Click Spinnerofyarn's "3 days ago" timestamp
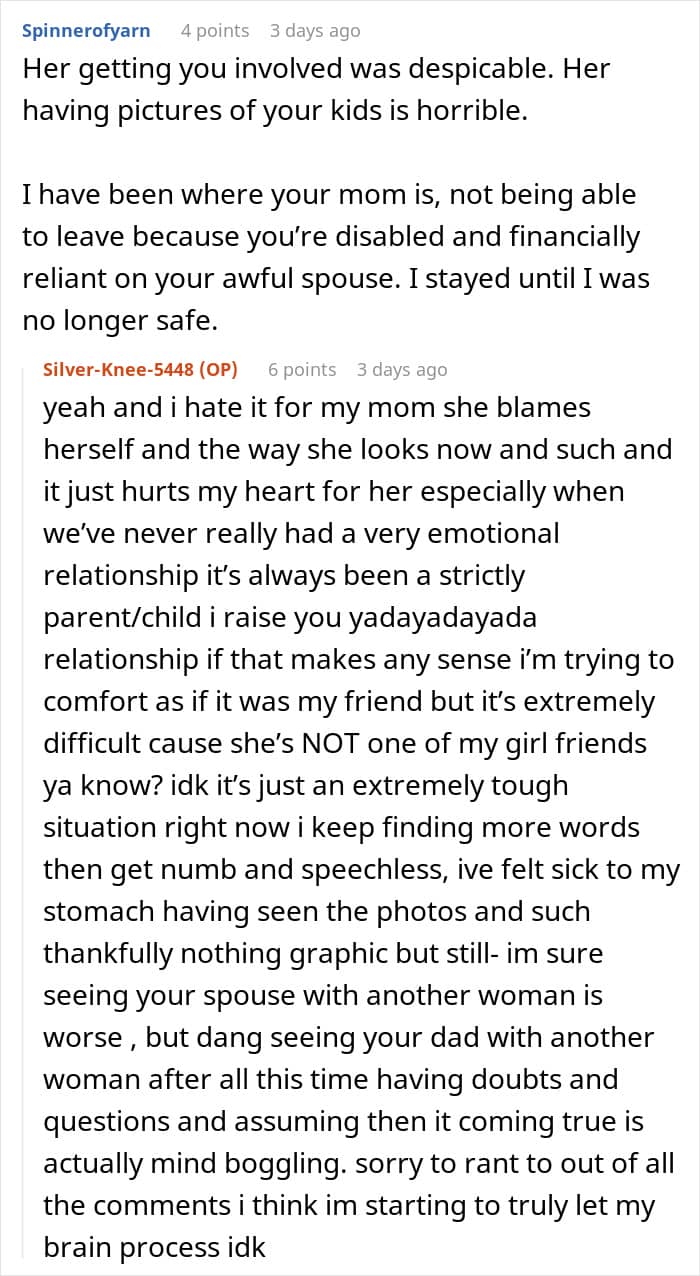700x1276 pixels. pyautogui.click(x=314, y=30)
